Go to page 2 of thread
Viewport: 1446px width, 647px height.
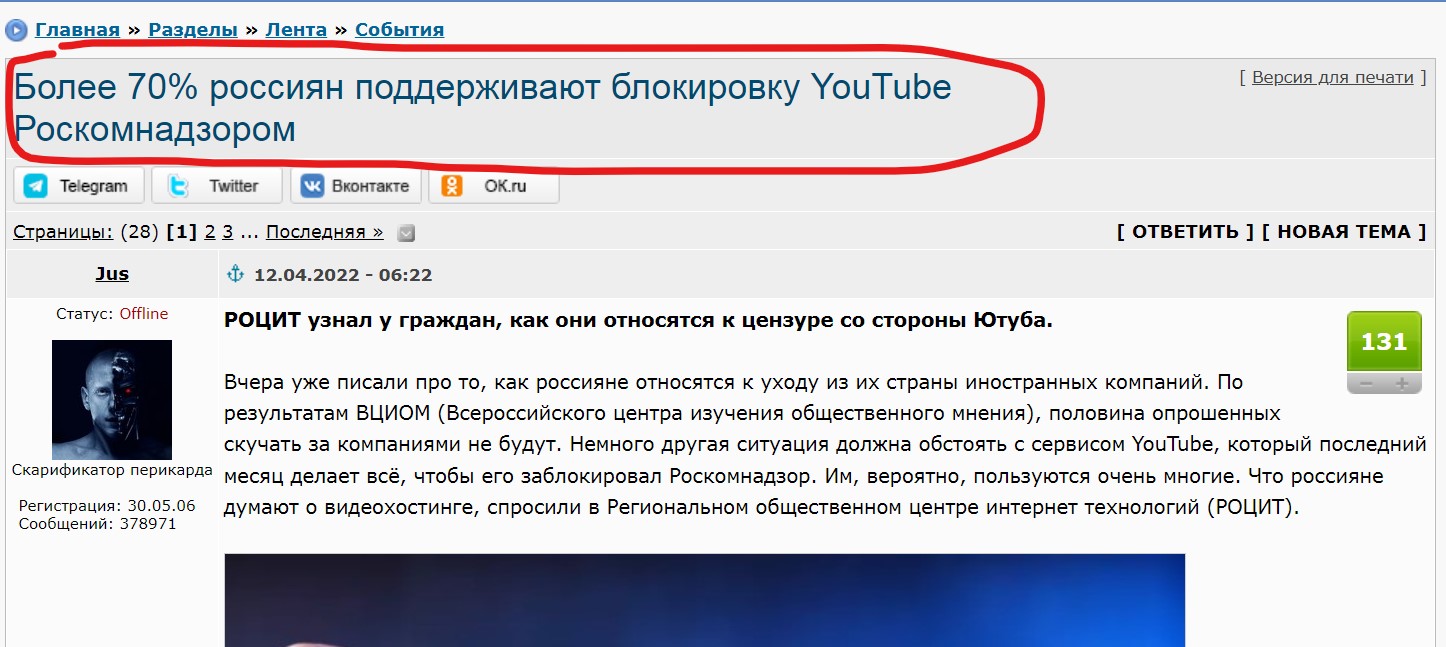coord(210,232)
